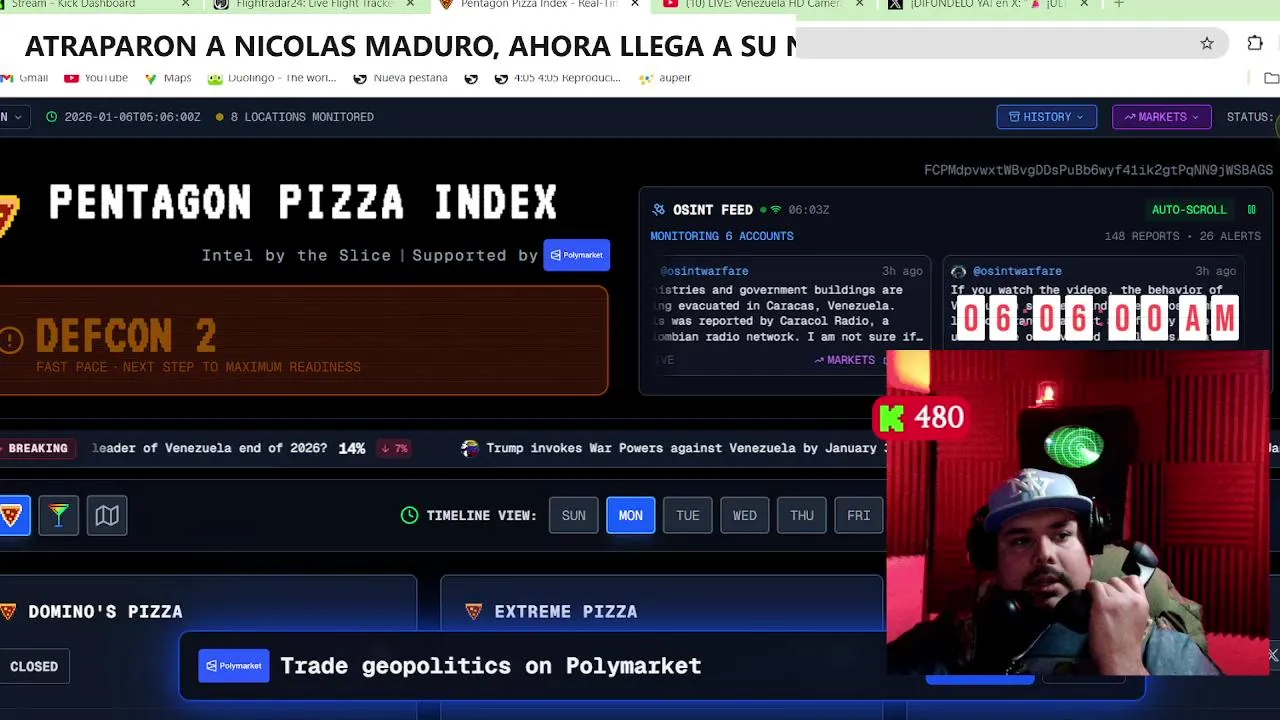
Task: Open the first @osintwarfare handle
Action: [x=704, y=271]
